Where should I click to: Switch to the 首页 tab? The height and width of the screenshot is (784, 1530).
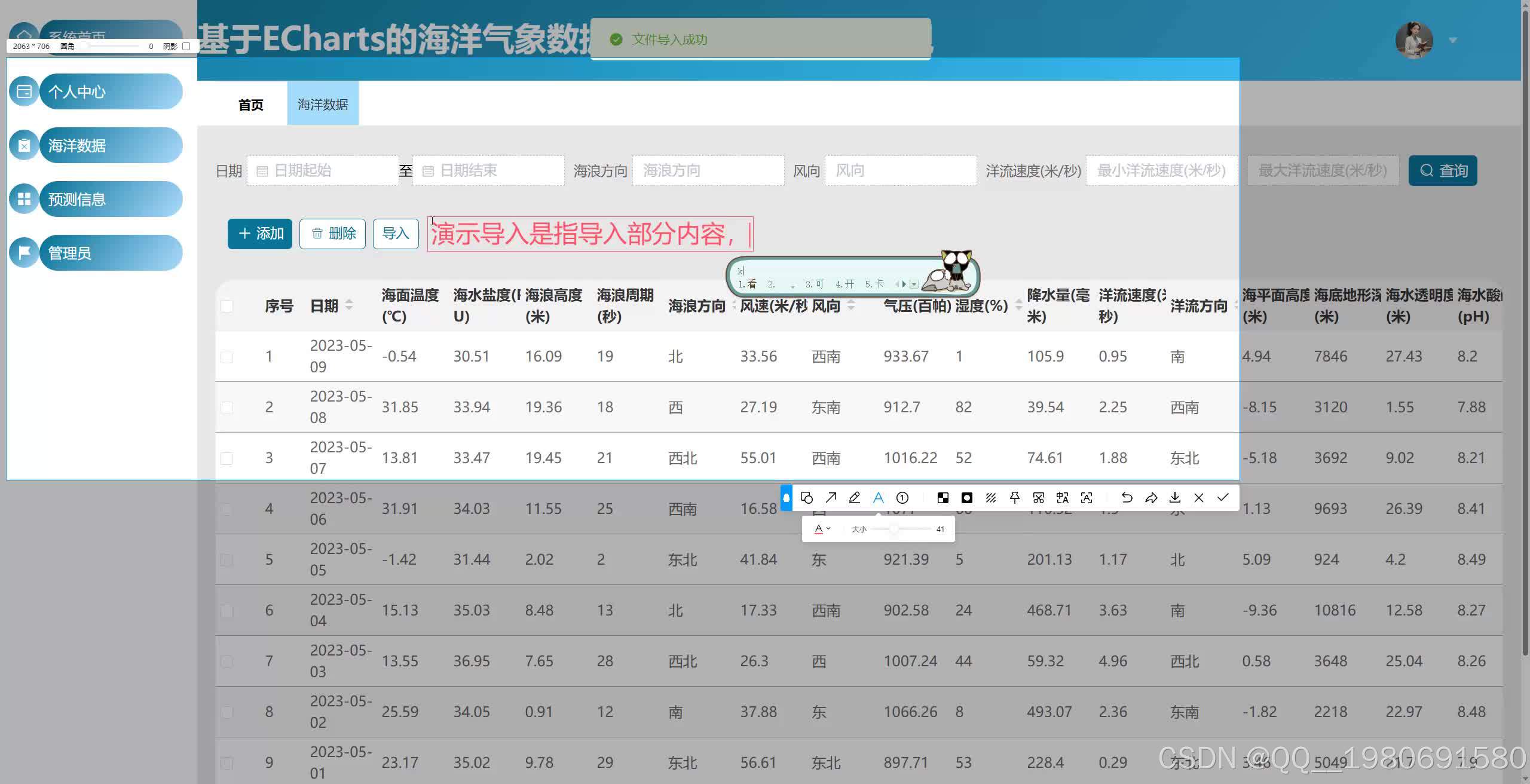[x=251, y=105]
